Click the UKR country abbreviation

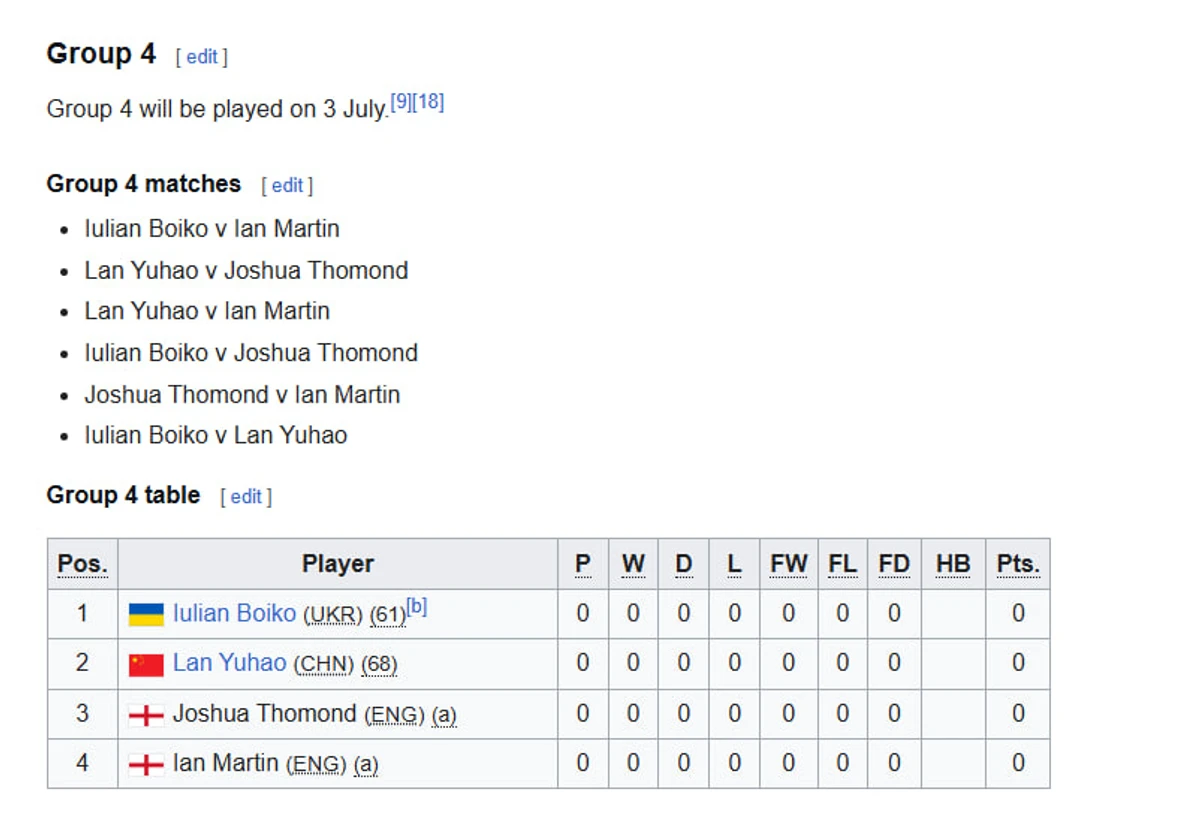click(x=333, y=615)
